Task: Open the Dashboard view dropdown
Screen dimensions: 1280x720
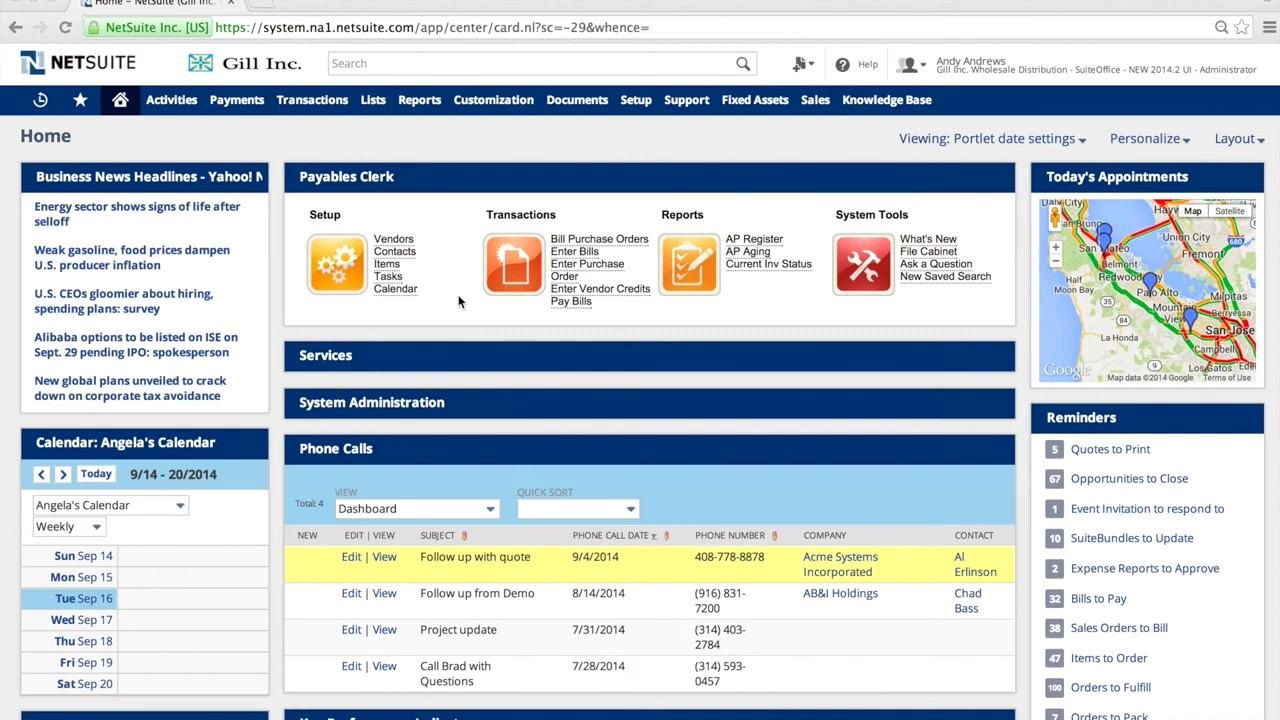Action: [417, 509]
